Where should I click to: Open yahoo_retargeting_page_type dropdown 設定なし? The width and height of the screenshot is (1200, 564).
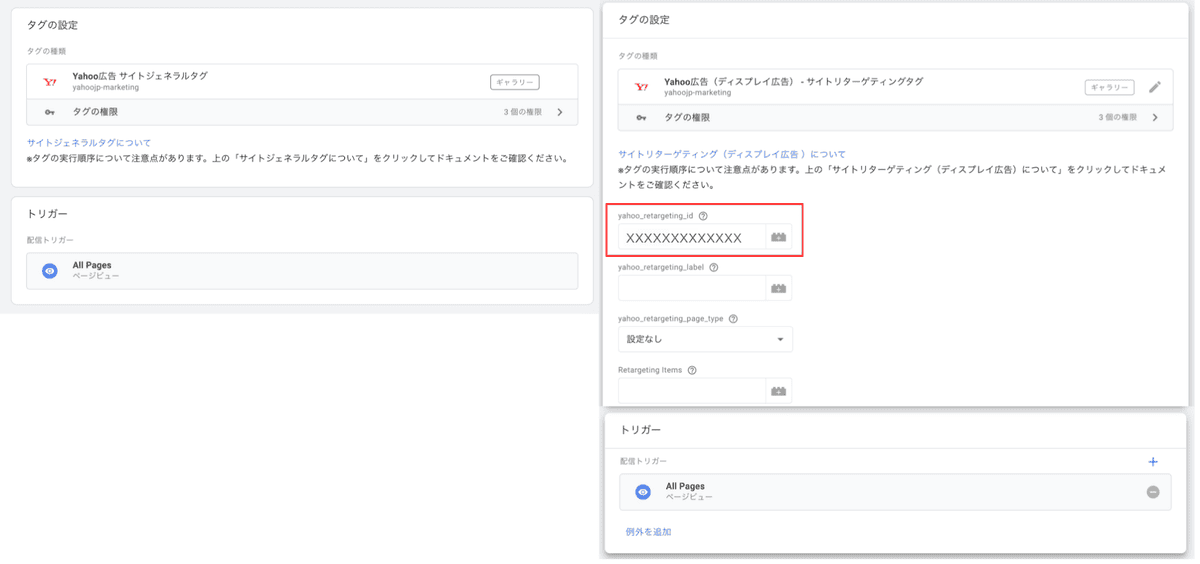coord(705,339)
